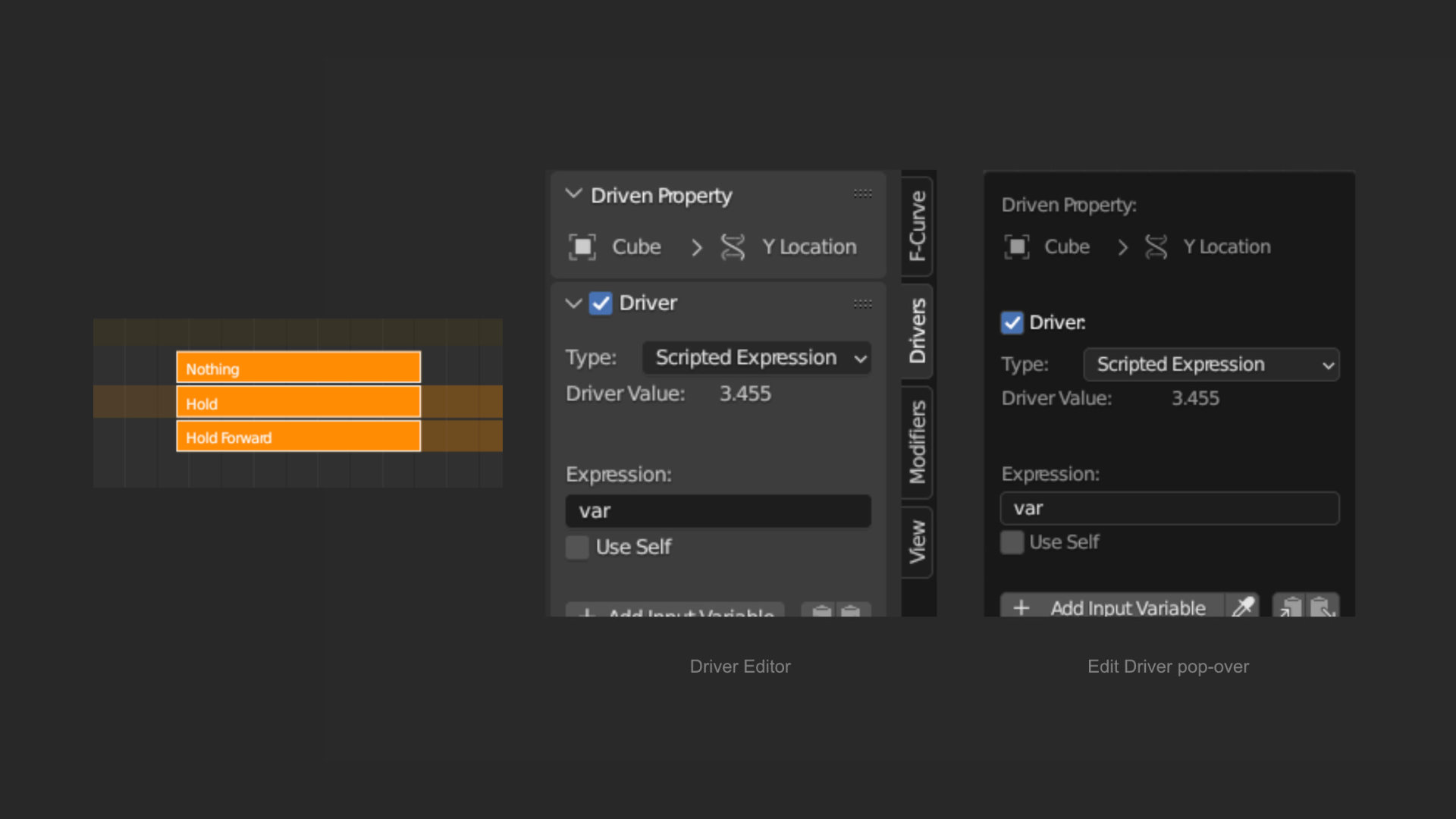The height and width of the screenshot is (819, 1456).
Task: Grab the Driver panel drag handle
Action: point(862,304)
